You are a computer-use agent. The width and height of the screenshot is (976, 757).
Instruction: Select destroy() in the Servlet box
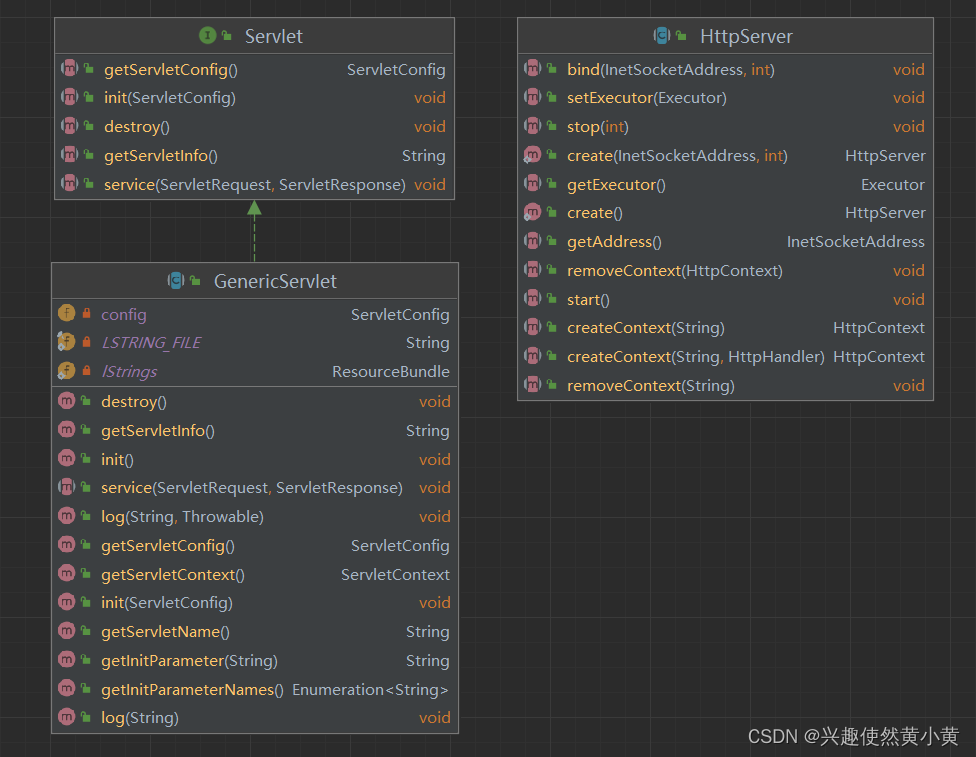pos(136,126)
